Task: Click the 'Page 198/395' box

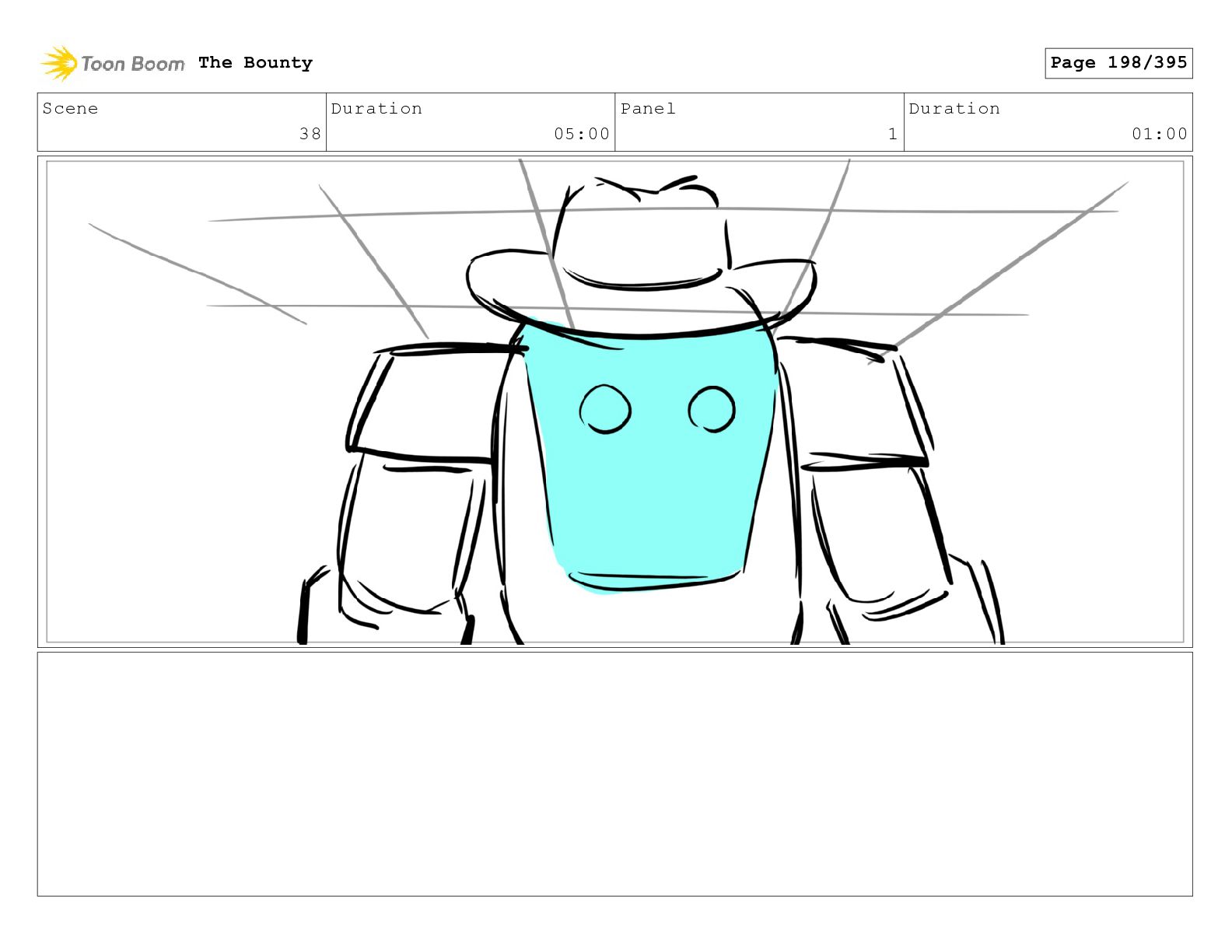Action: 1118,63
